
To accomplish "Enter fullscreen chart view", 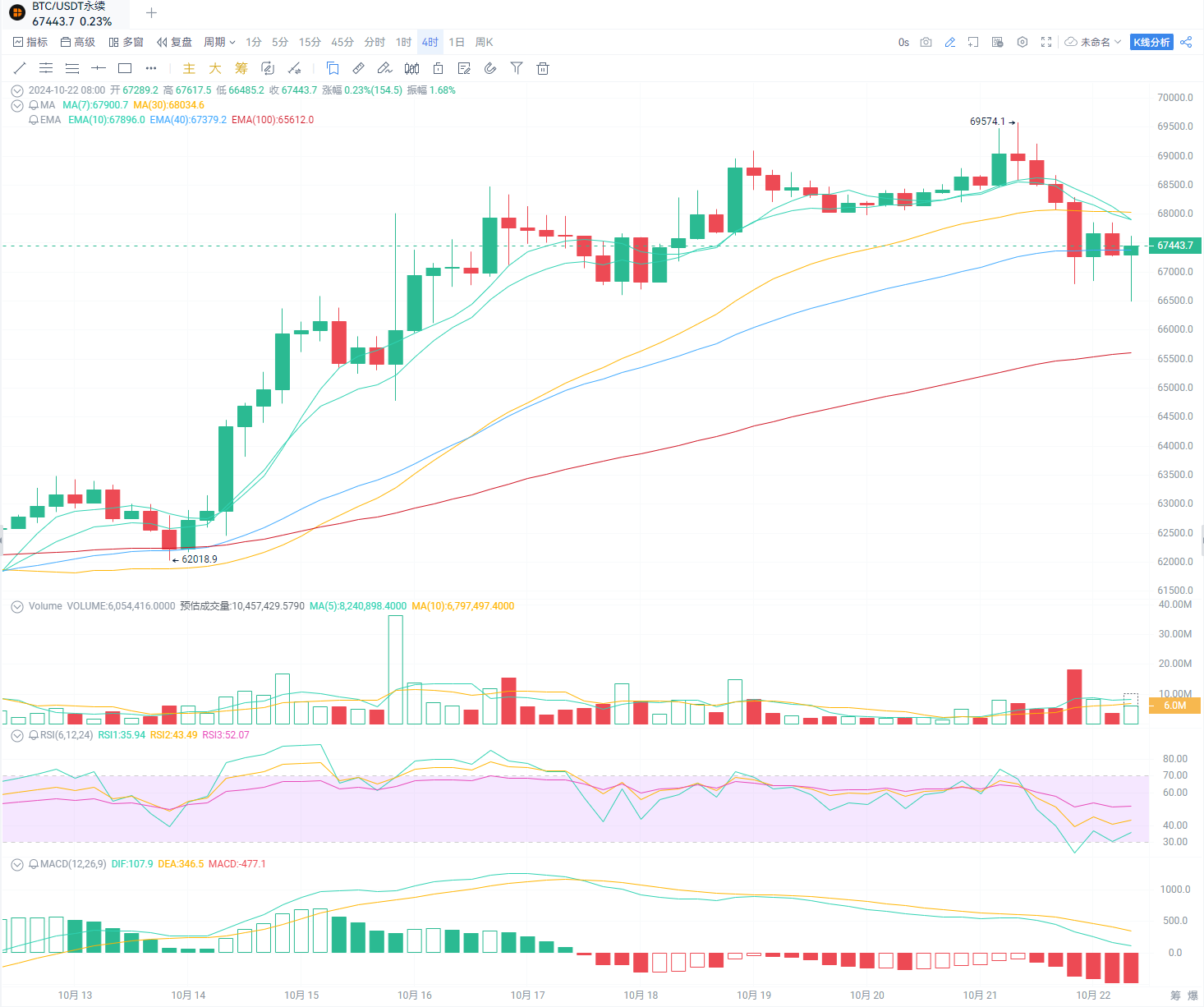I will coord(1046,42).
